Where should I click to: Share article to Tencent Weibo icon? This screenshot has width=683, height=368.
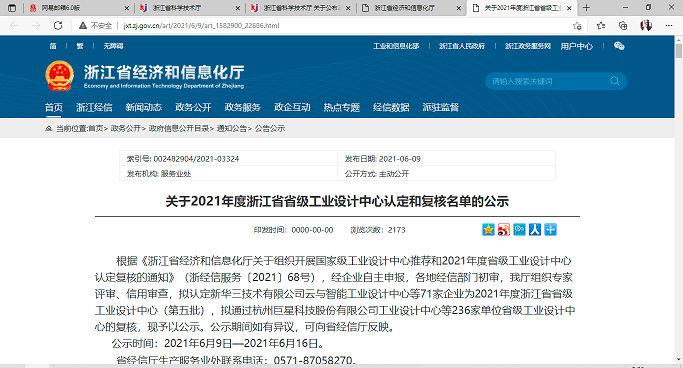[x=519, y=230]
